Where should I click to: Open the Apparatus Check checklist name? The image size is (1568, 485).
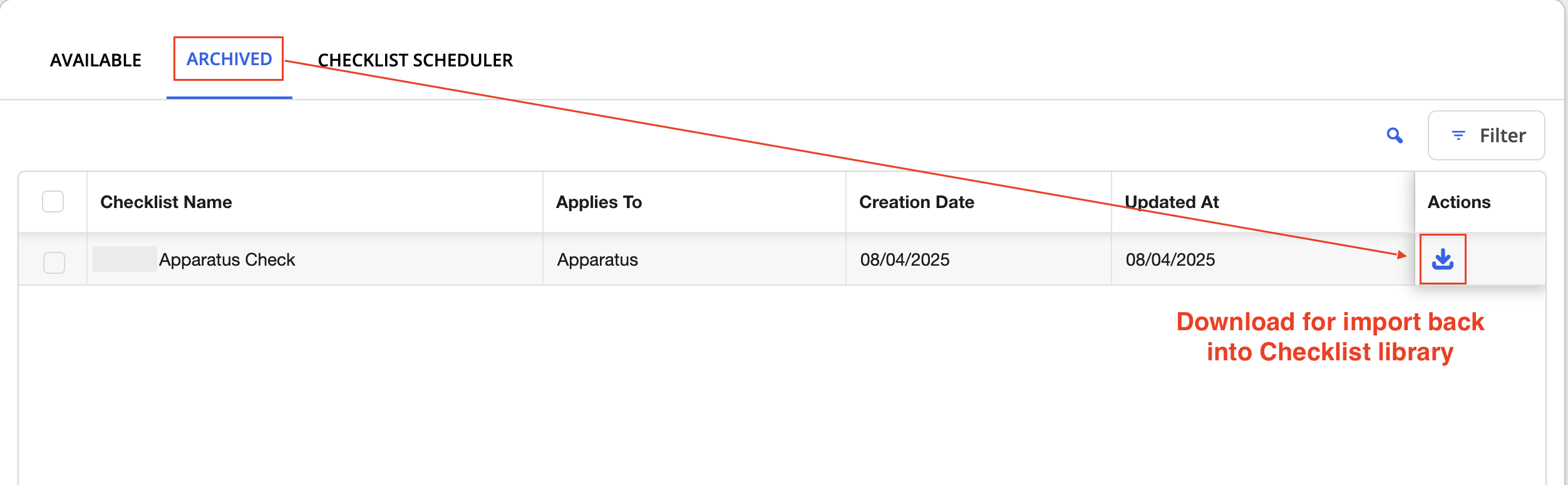227,259
